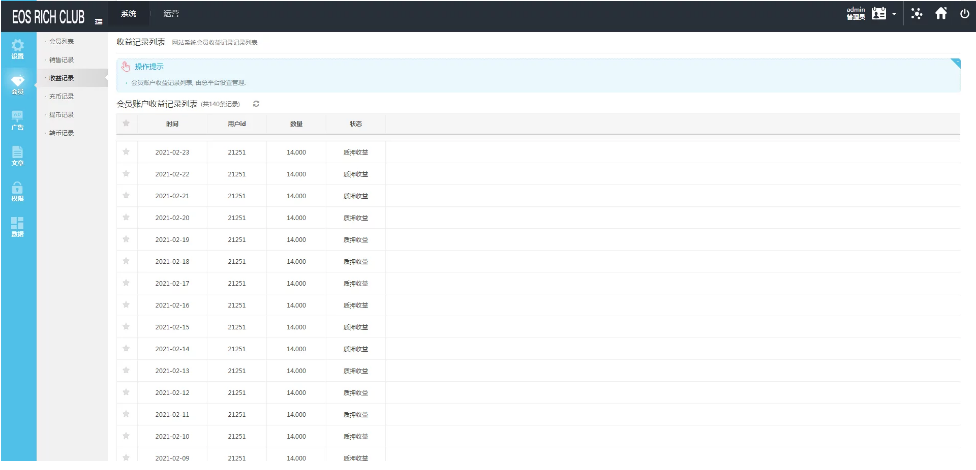976x470 pixels.
Task: Open the permissions lock icon in sidebar
Action: click(17, 190)
